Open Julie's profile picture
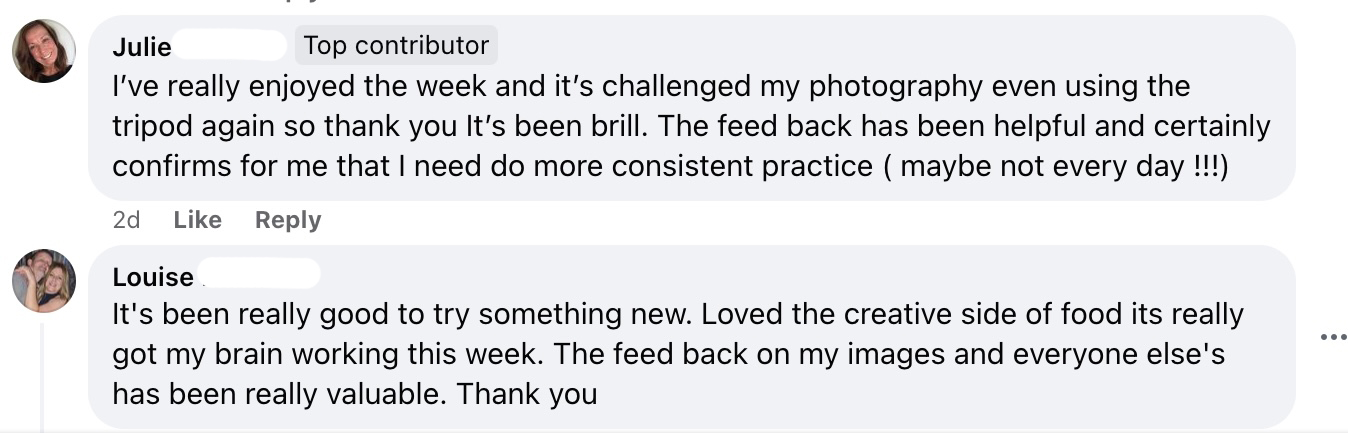The width and height of the screenshot is (1348, 433). point(43,51)
